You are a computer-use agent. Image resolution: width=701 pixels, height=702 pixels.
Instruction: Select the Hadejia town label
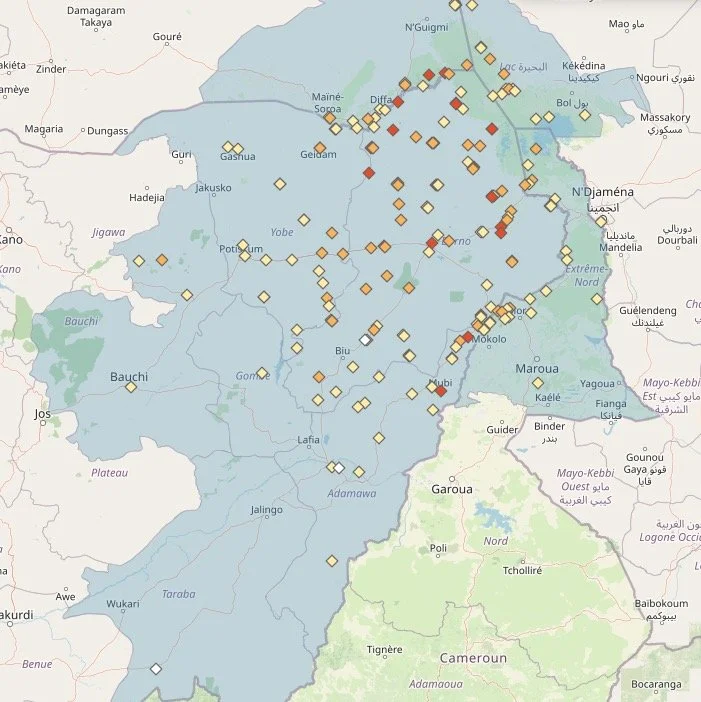coord(147,197)
